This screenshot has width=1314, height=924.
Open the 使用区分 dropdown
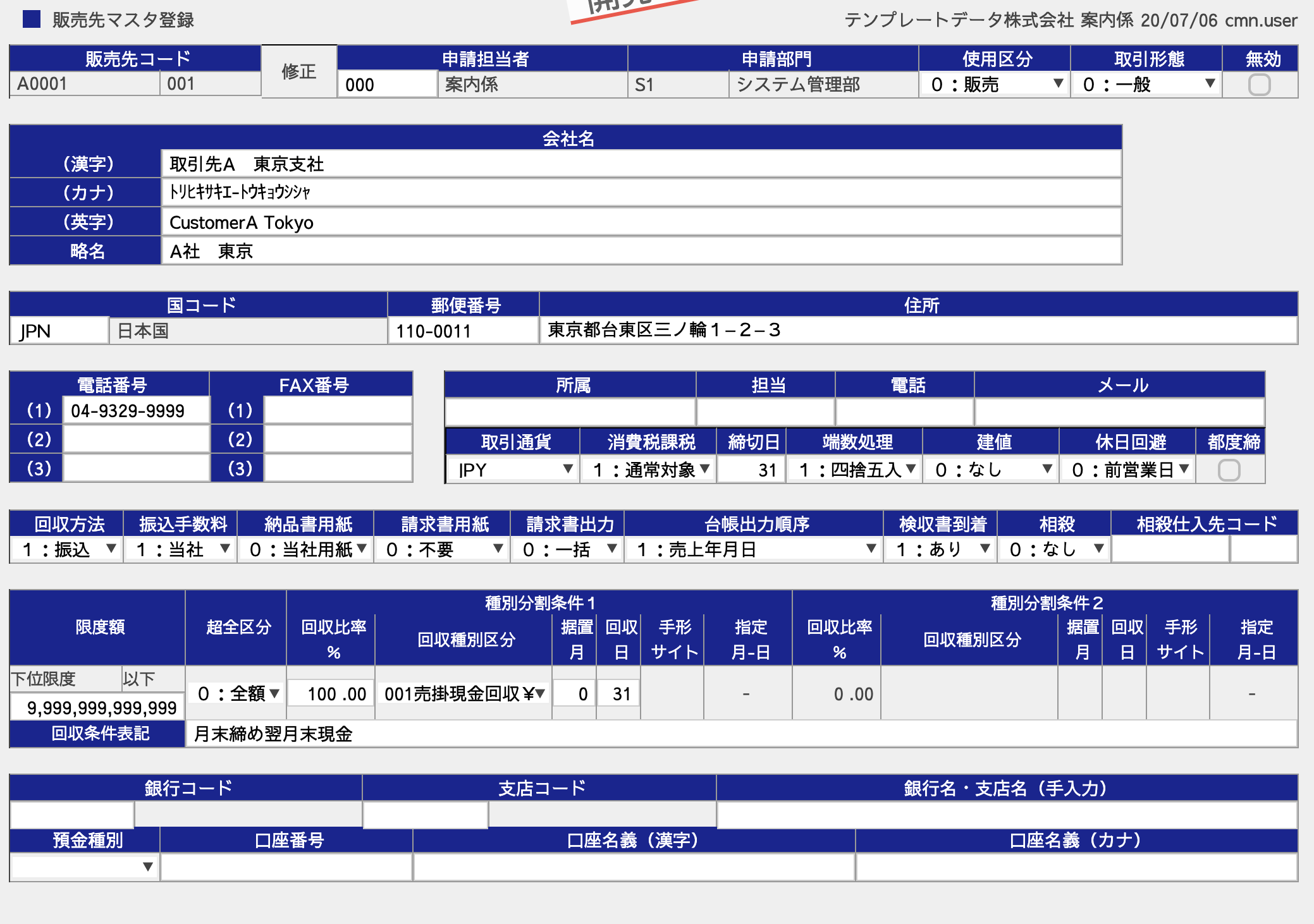click(x=995, y=84)
